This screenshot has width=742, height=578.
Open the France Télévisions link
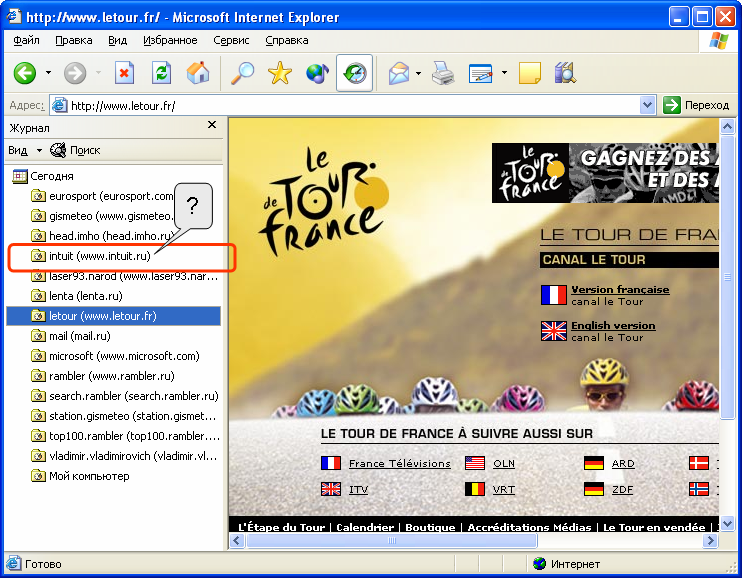click(x=400, y=463)
